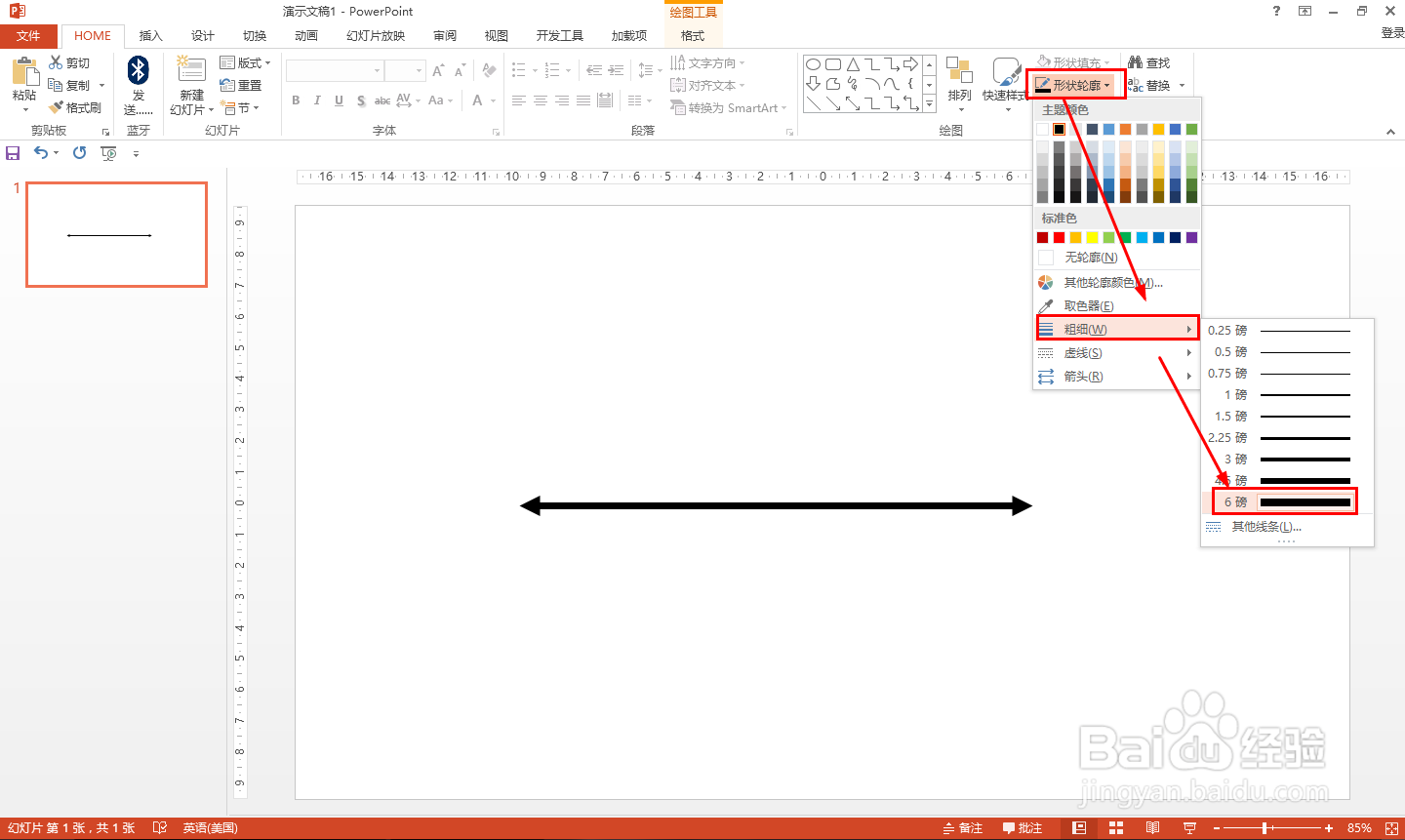Switch to the Insert (插入) tab

151,35
